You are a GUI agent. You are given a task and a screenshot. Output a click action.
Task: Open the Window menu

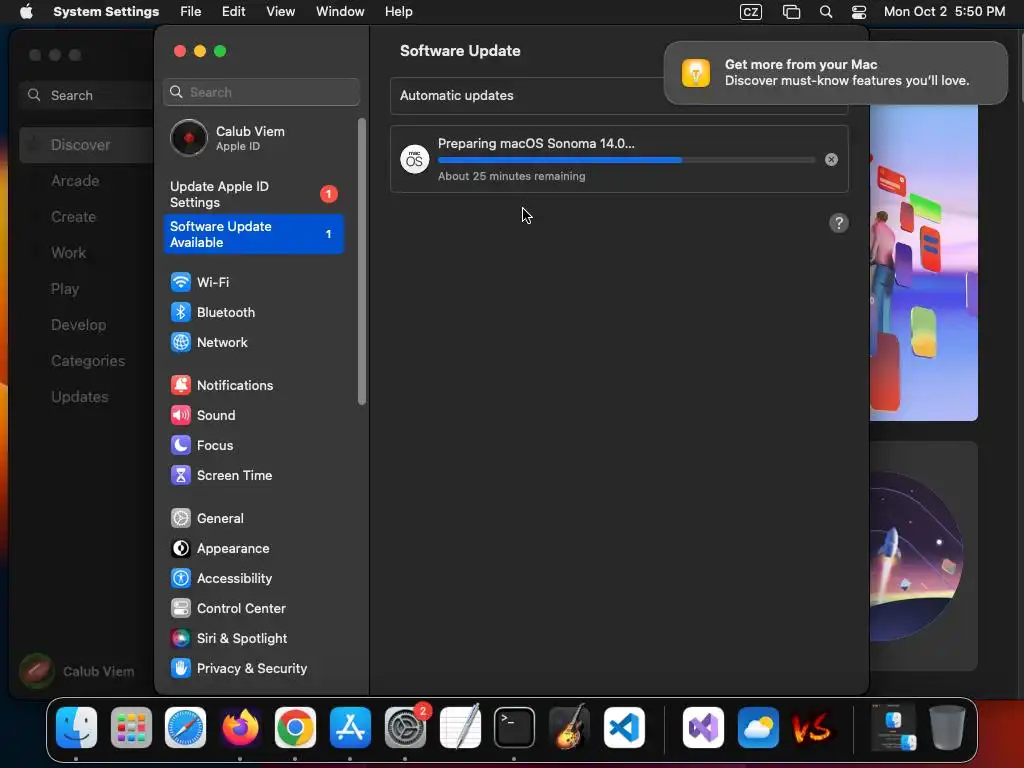(x=340, y=12)
